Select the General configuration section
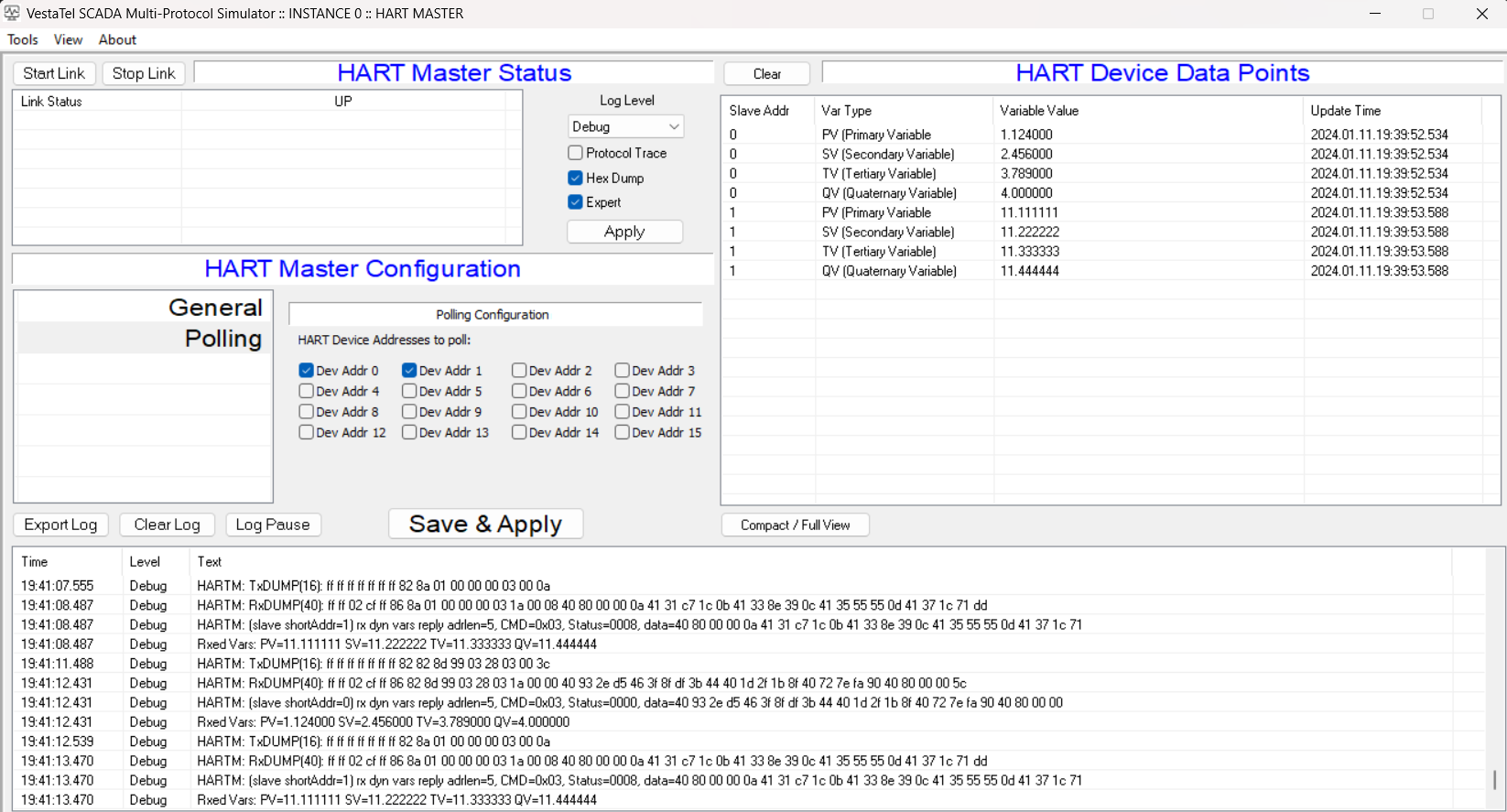This screenshot has width=1507, height=812. point(144,308)
